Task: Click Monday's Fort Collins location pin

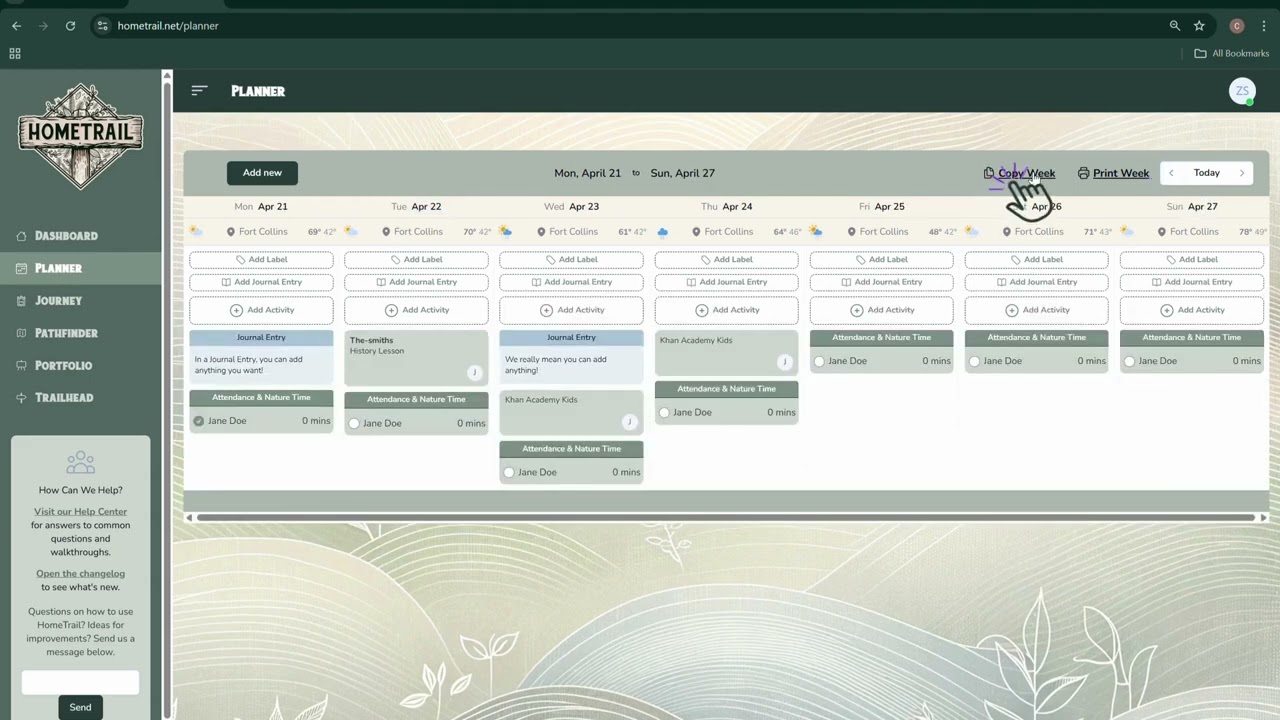Action: (231, 231)
